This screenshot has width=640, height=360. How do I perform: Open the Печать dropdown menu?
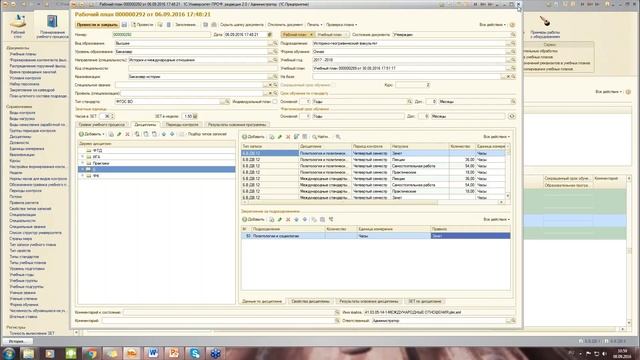[314, 25]
